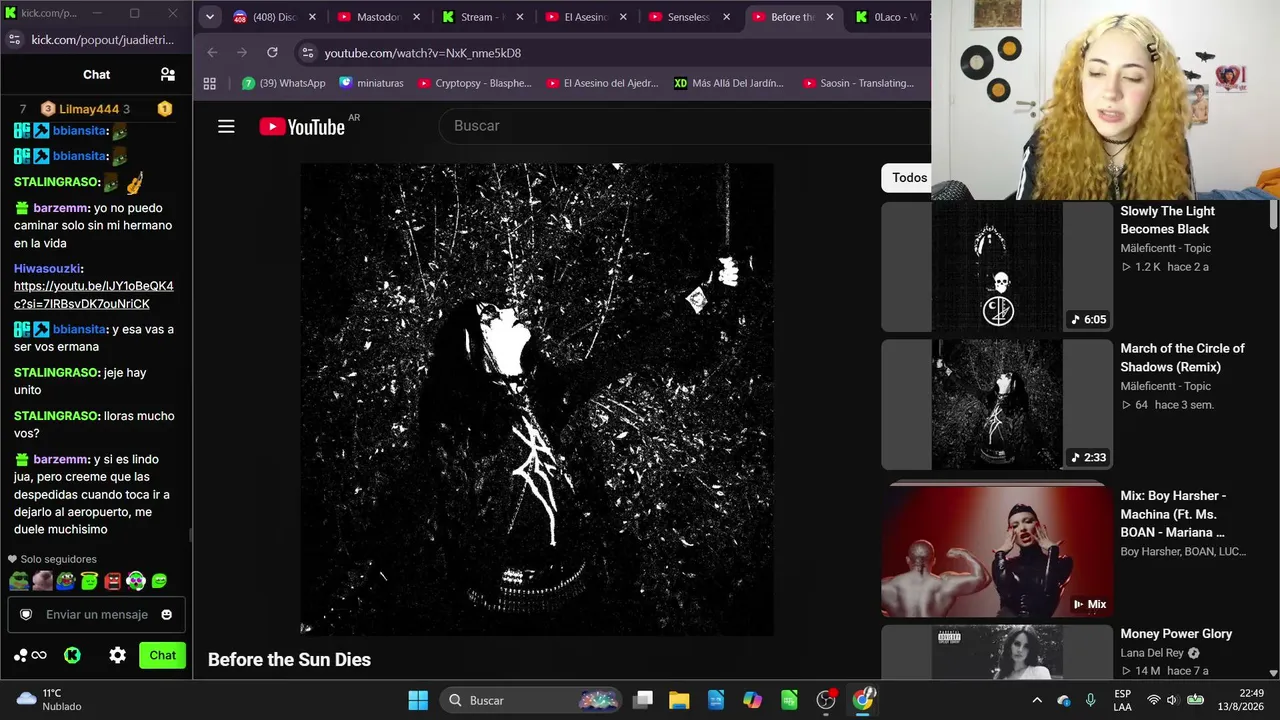Close the Before the Sun Dies tab
The height and width of the screenshot is (720, 1280).
pyautogui.click(x=829, y=17)
